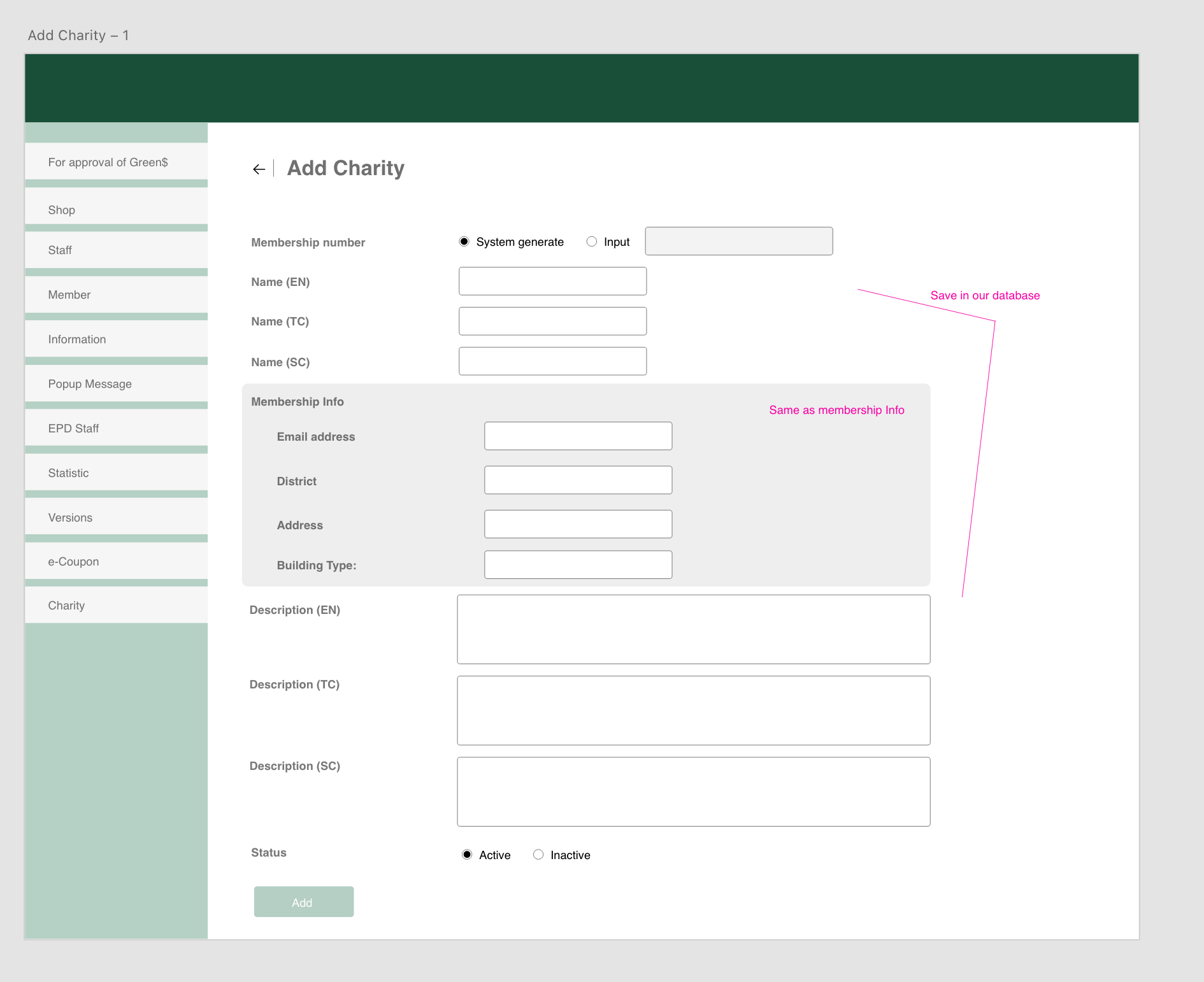Click into the Description (EN) textarea
Viewport: 1204px width, 982px height.
pos(693,629)
